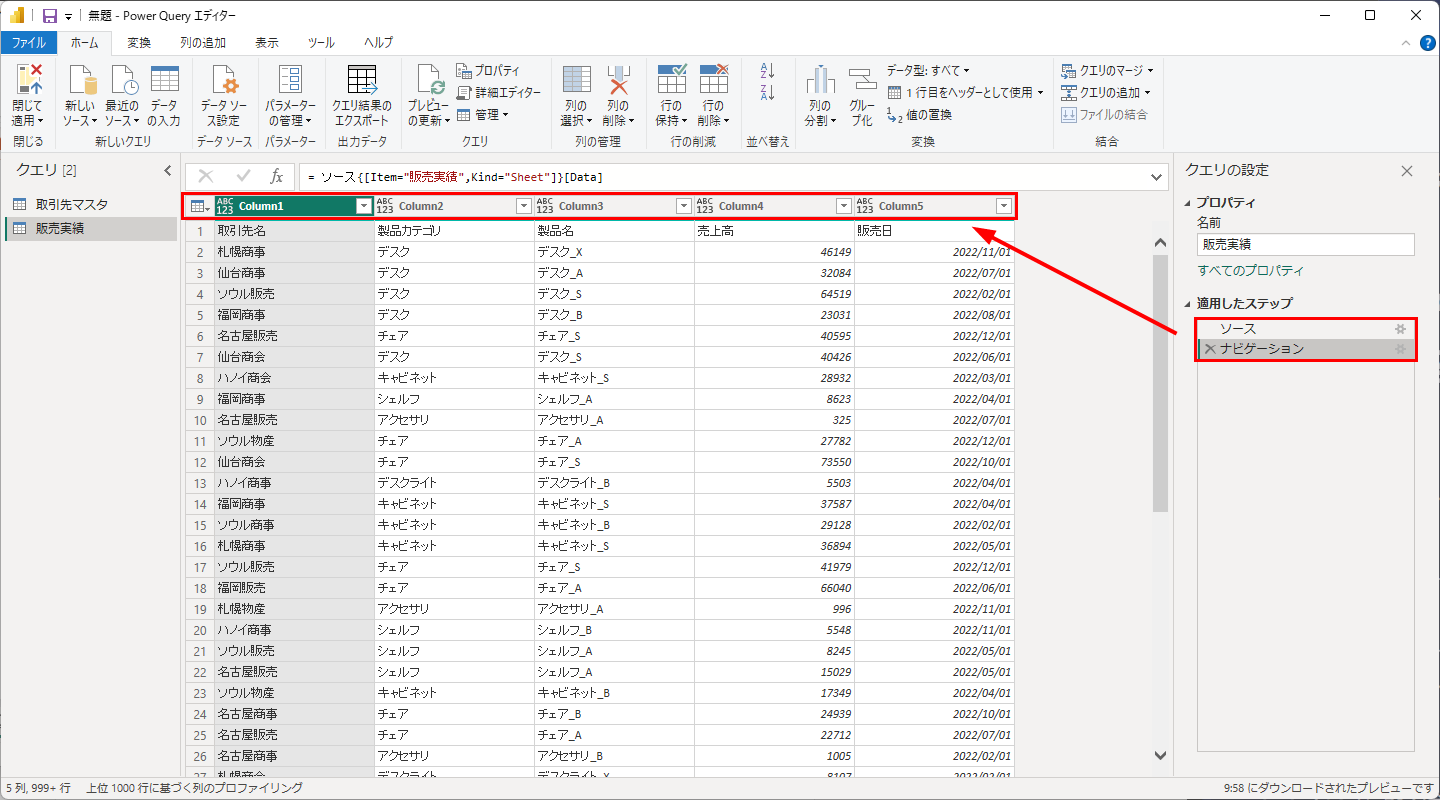Delete the ナビゲーション step with X
This screenshot has width=1440, height=800.
[1209, 349]
